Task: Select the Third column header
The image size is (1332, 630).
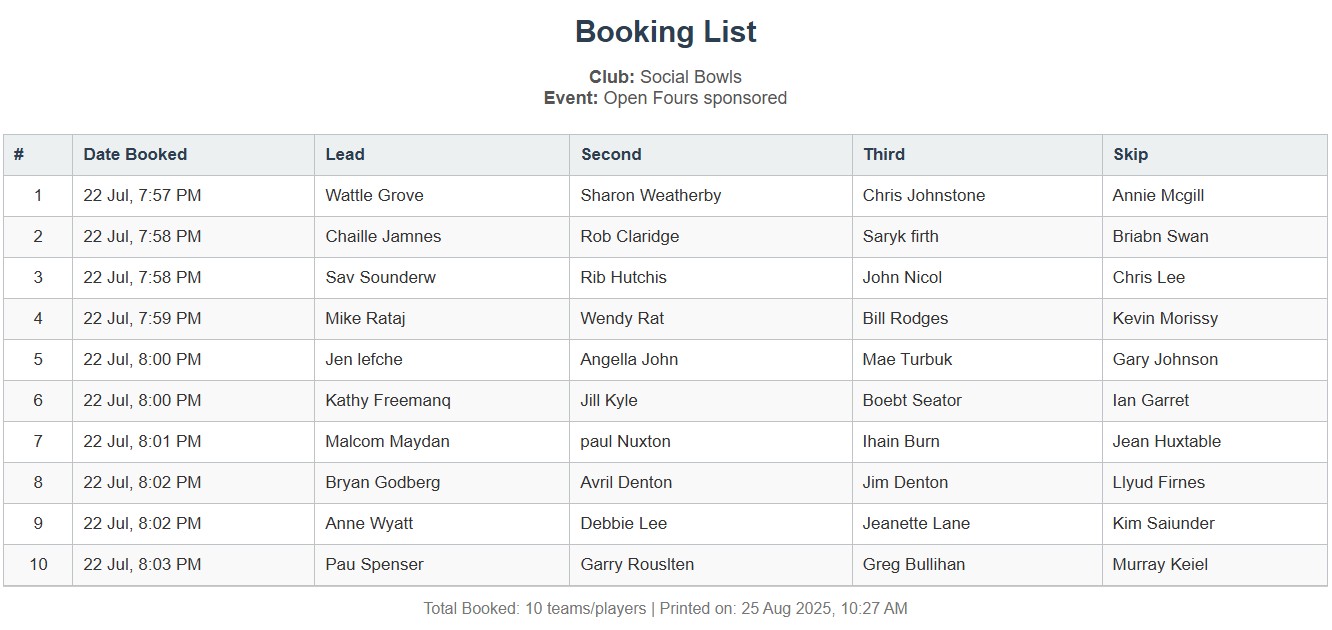Action: 884,154
